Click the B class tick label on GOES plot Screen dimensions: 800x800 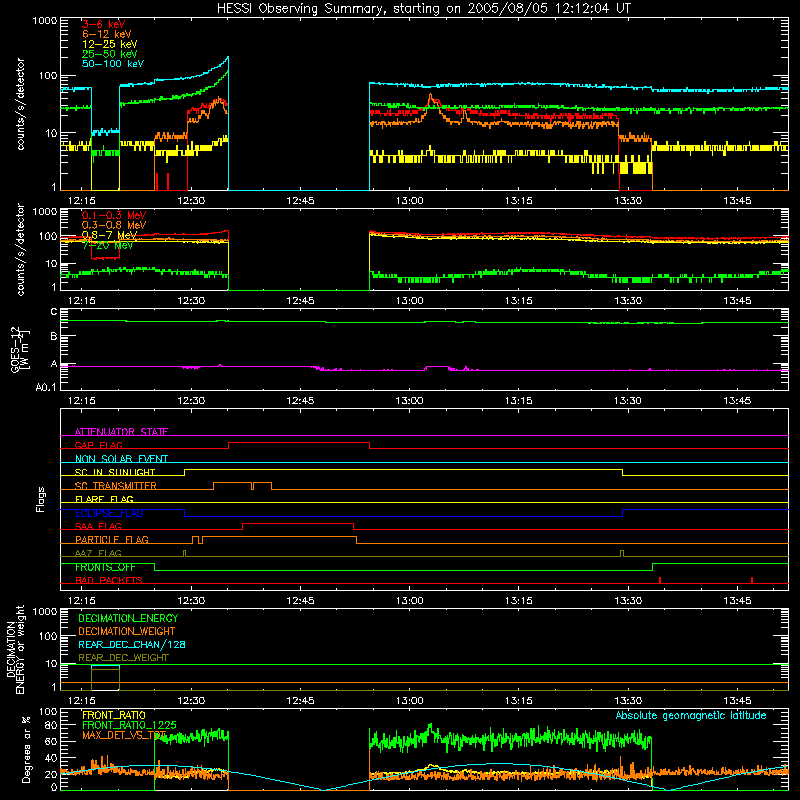54,337
